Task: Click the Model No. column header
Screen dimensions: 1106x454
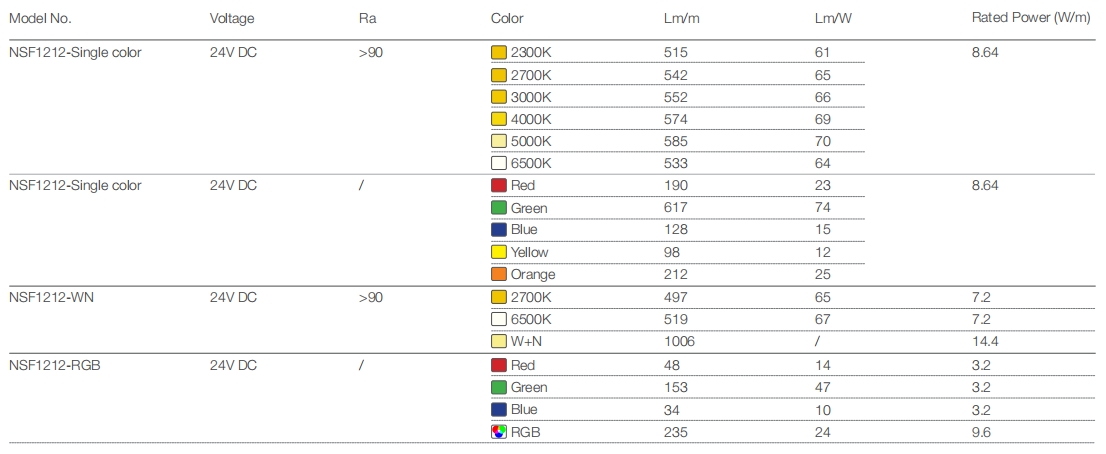Action: pyautogui.click(x=40, y=19)
